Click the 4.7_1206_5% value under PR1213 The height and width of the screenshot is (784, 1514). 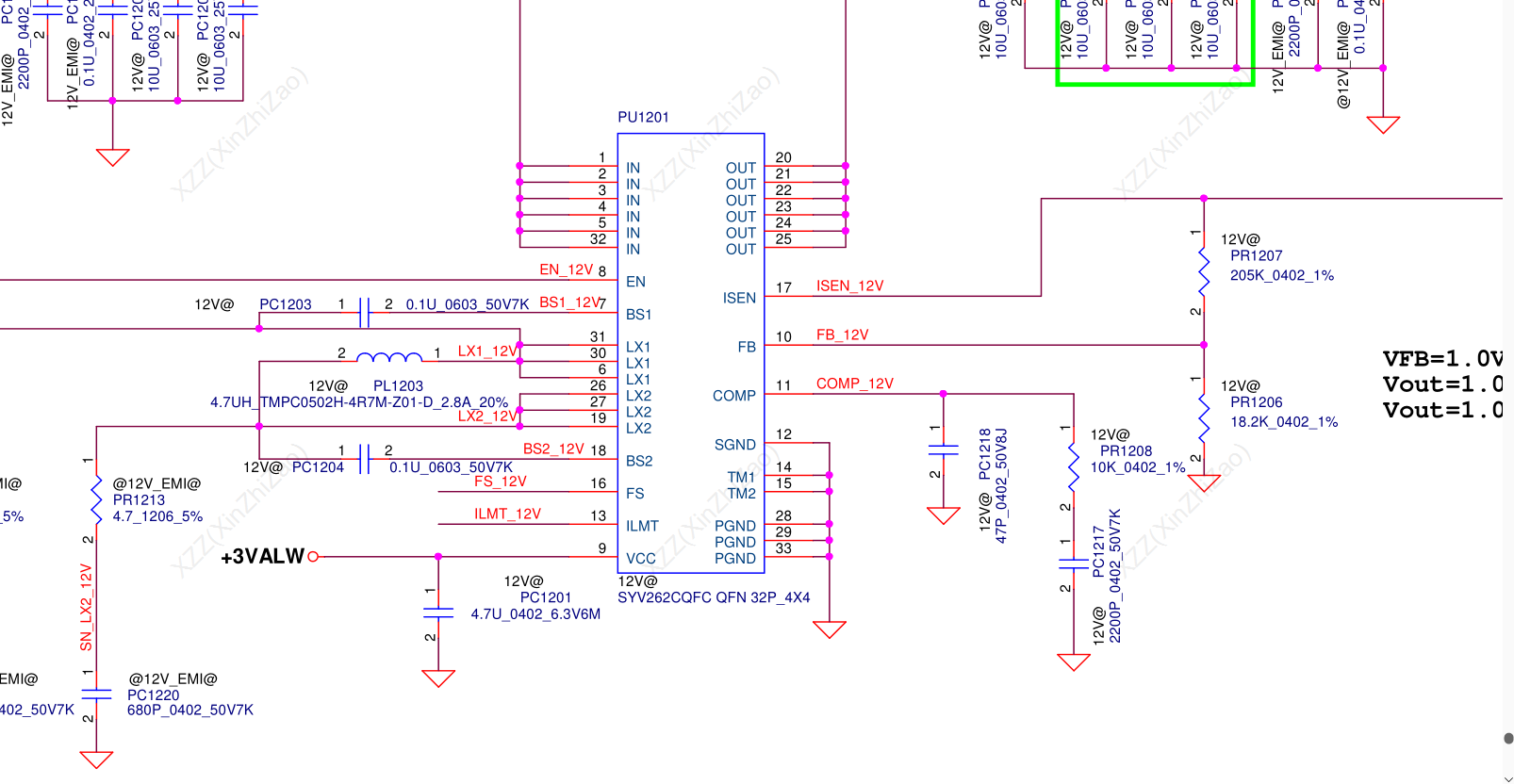tap(157, 516)
